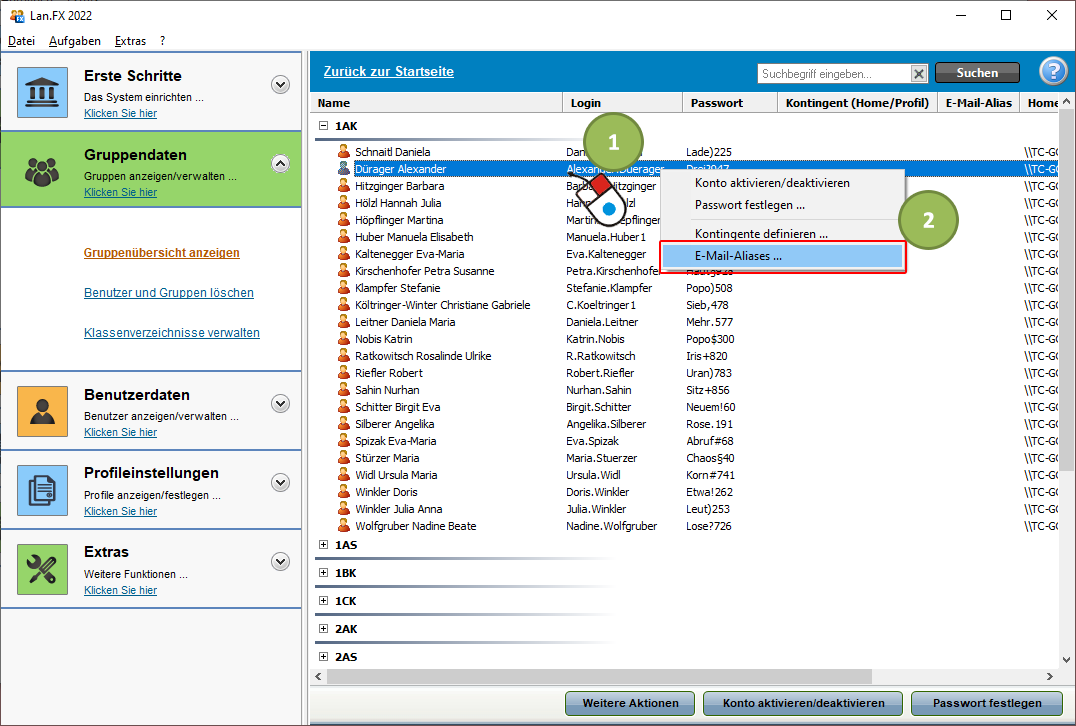Select E-Mail-Aliases from the context menu
The image size is (1076, 726).
coord(738,256)
